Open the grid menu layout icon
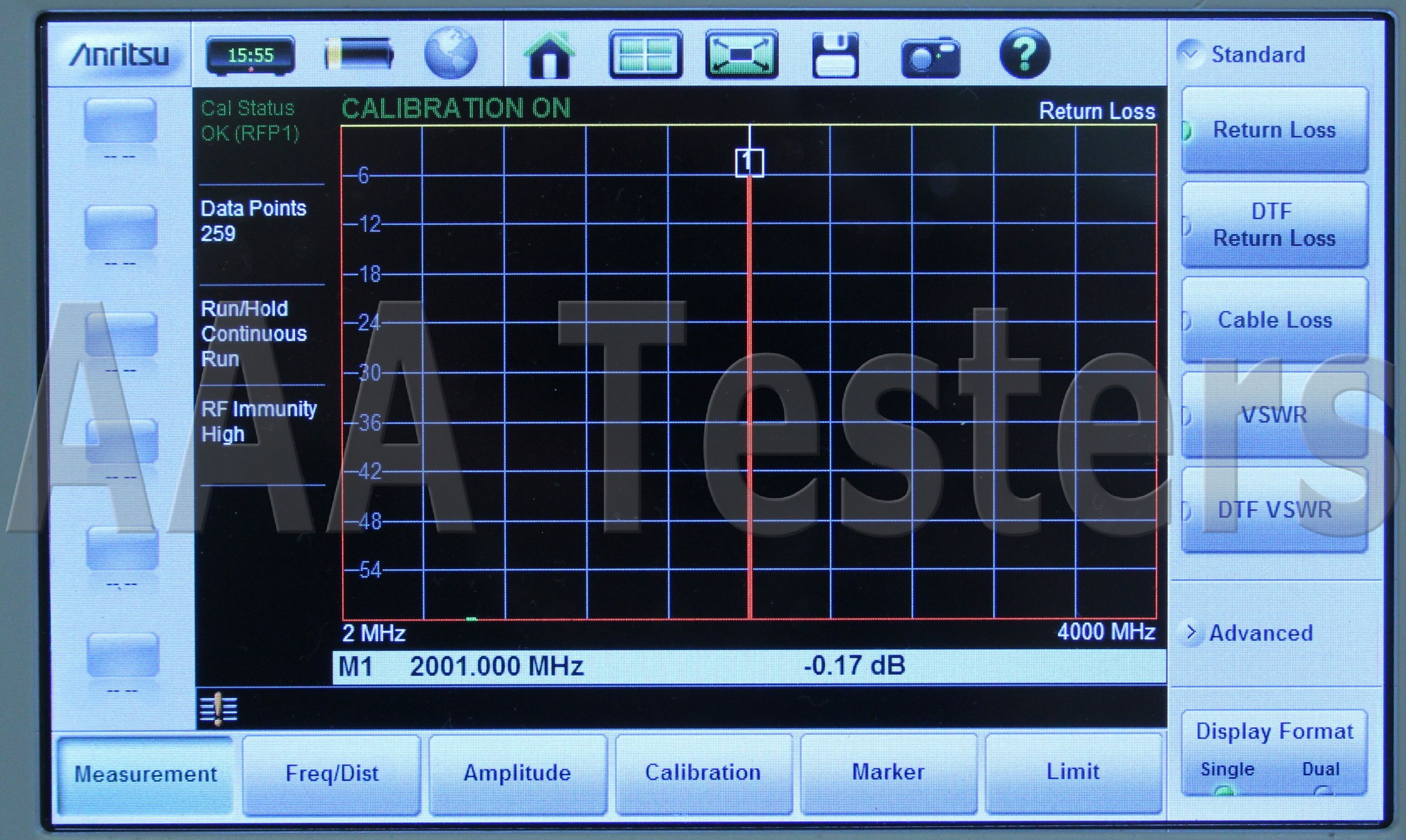This screenshot has height=840, width=1406. coord(645,56)
